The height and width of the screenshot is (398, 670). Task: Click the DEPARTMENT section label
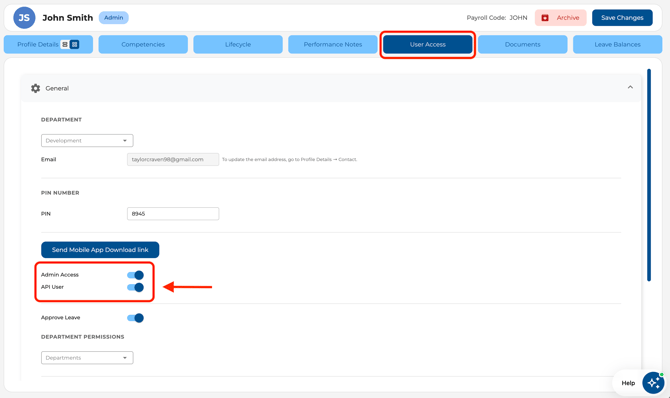tap(61, 120)
